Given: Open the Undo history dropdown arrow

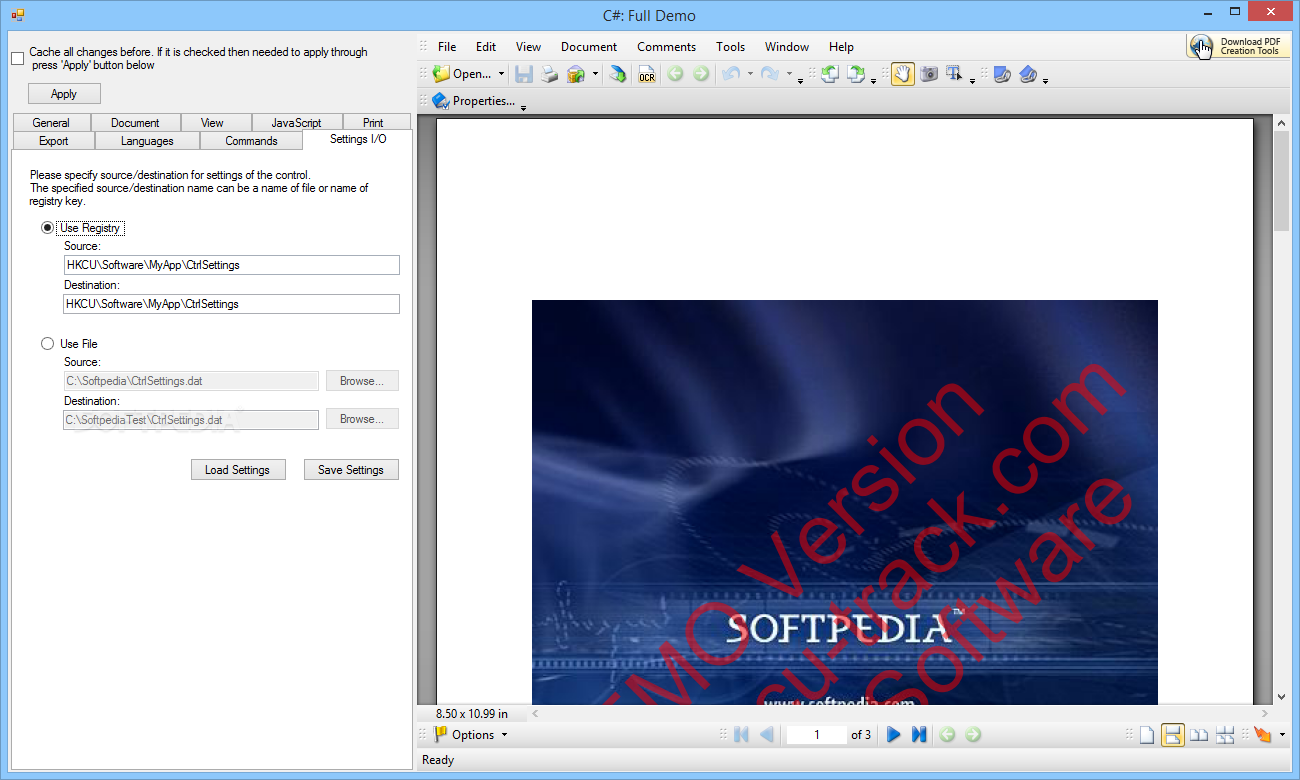Looking at the screenshot, I should click(750, 74).
